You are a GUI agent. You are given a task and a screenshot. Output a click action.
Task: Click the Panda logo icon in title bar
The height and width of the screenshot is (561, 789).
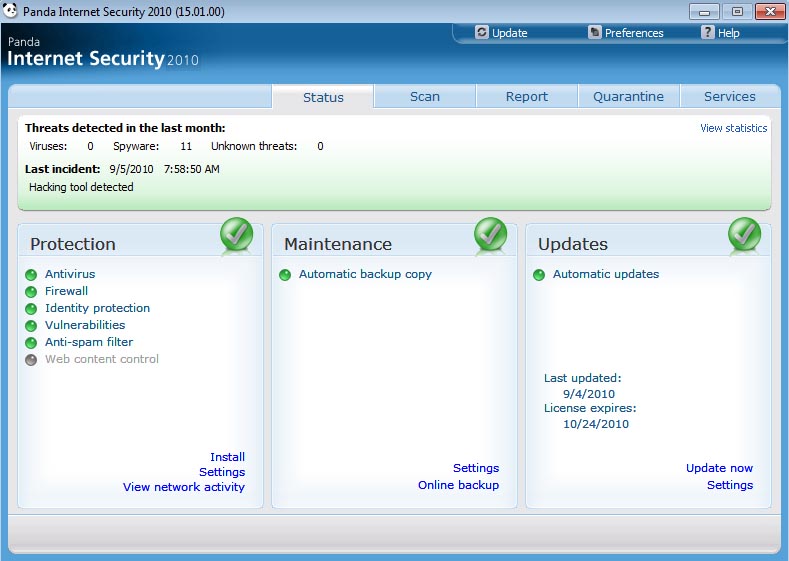11,11
